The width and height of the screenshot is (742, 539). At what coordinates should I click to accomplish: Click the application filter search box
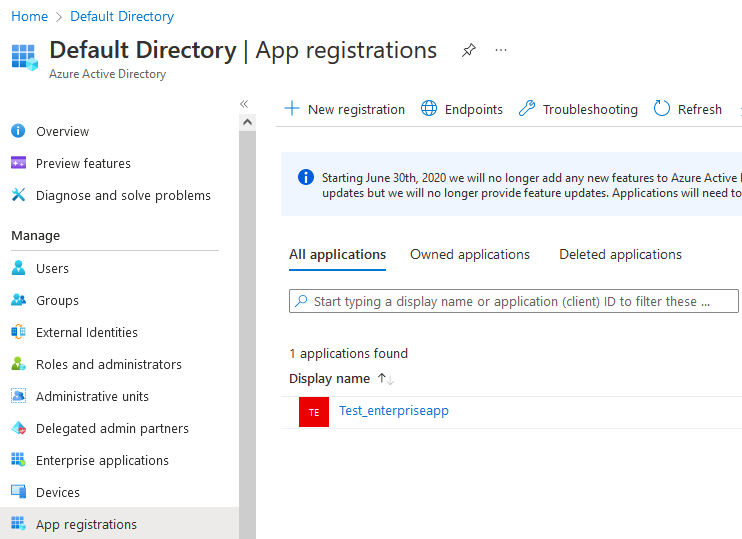click(513, 301)
